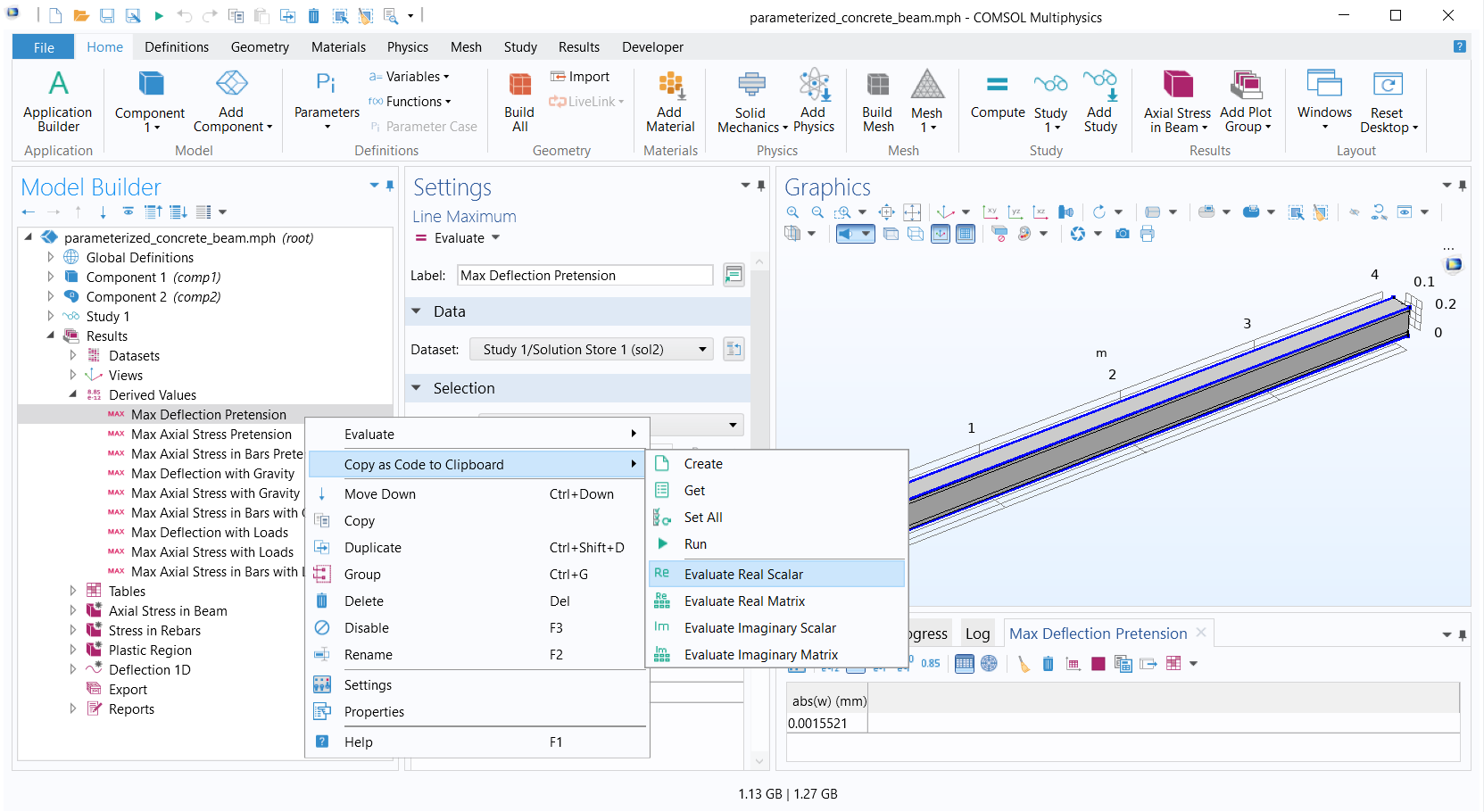
Task: Click the green Run arrow in quick access toolbar
Action: (x=159, y=16)
